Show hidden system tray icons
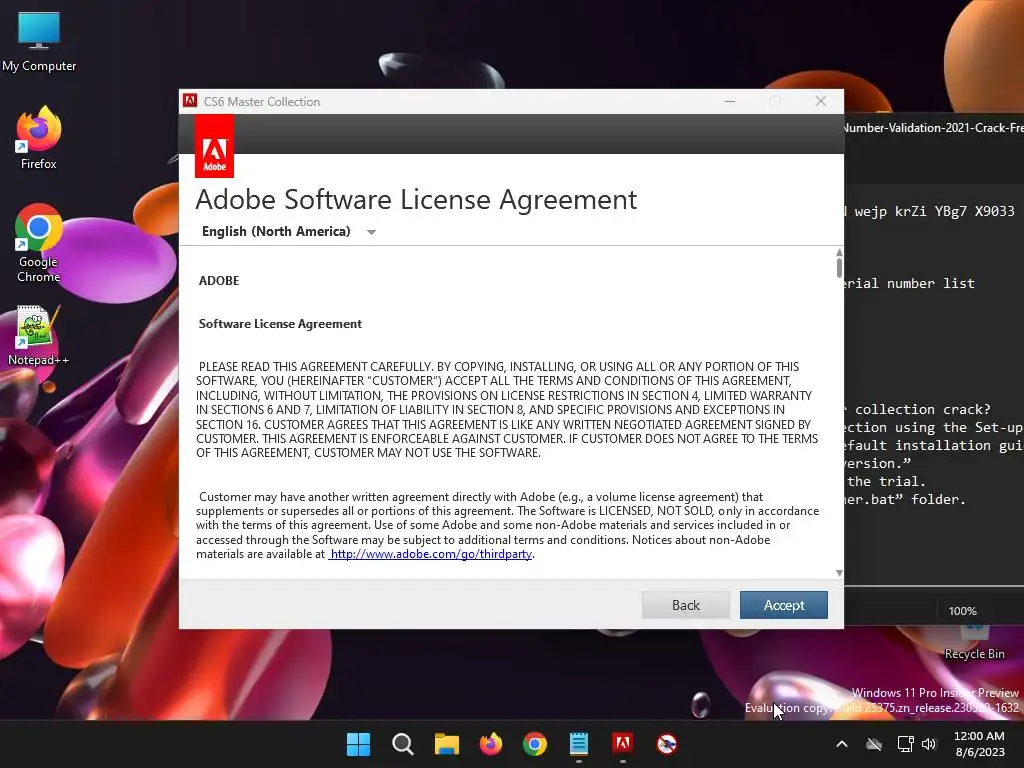Screen dimensions: 1024x768 coord(842,744)
